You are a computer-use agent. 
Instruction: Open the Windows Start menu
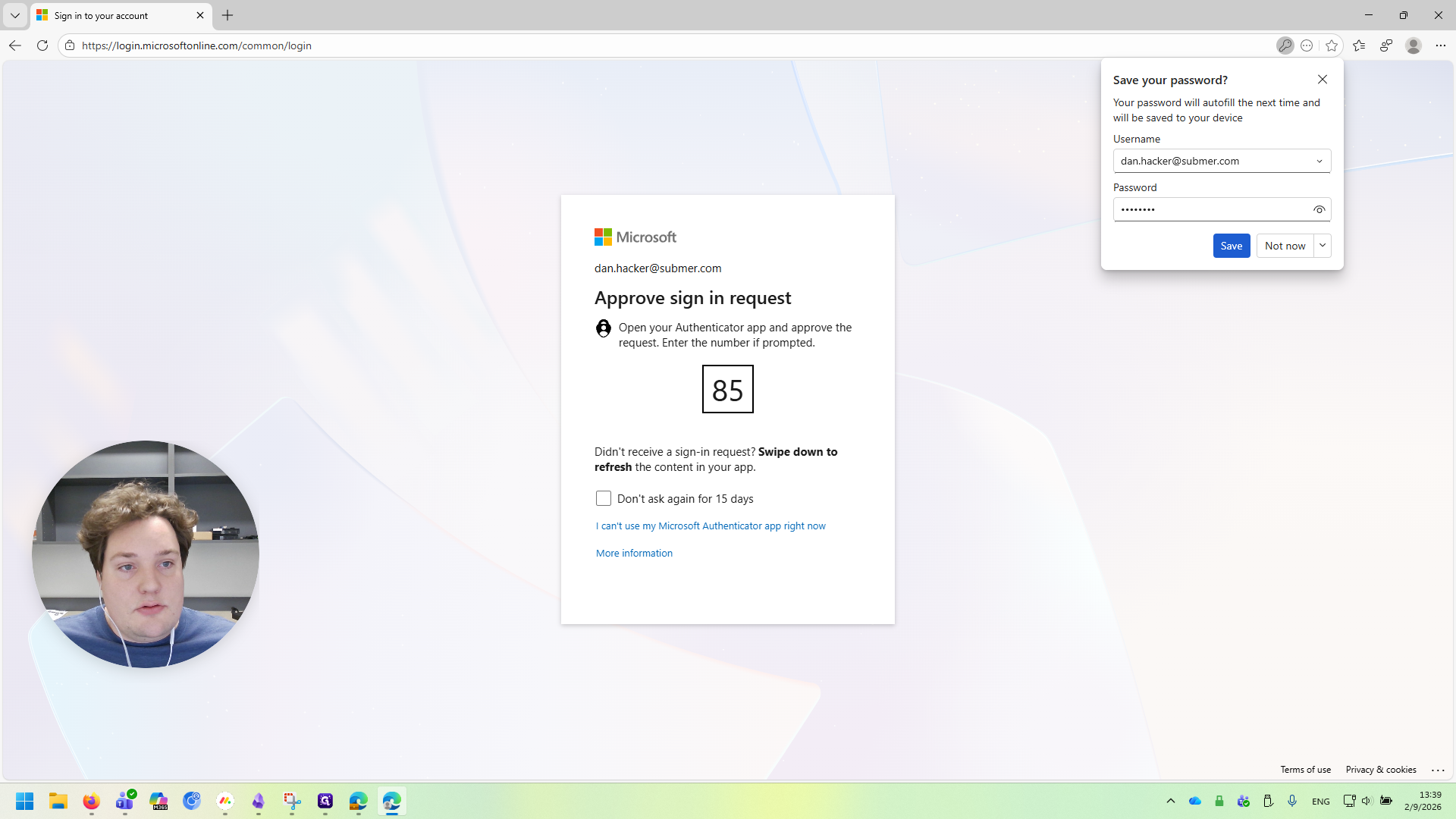(24, 801)
